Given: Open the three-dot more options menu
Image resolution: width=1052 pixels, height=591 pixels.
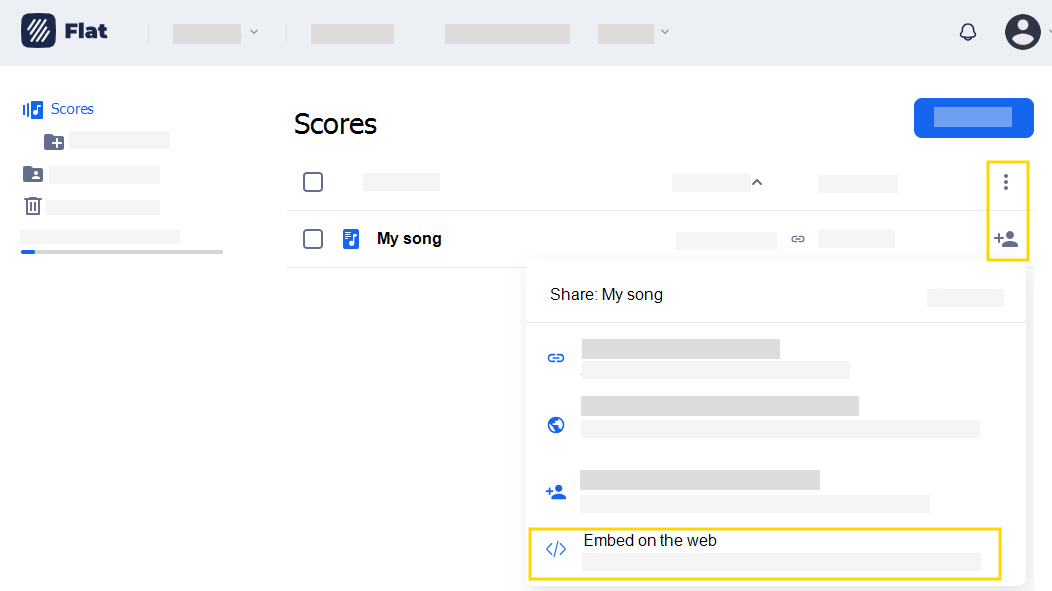Looking at the screenshot, I should click(x=1006, y=182).
